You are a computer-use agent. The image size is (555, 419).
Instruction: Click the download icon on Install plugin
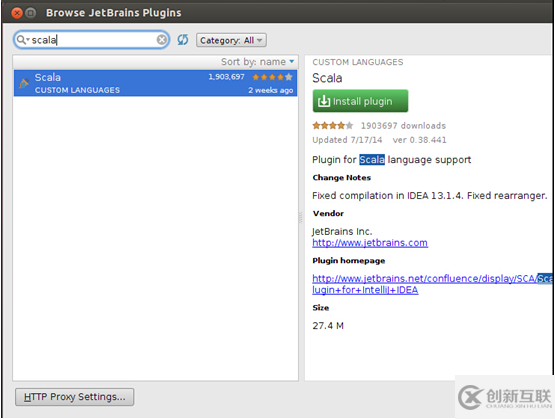tap(324, 101)
